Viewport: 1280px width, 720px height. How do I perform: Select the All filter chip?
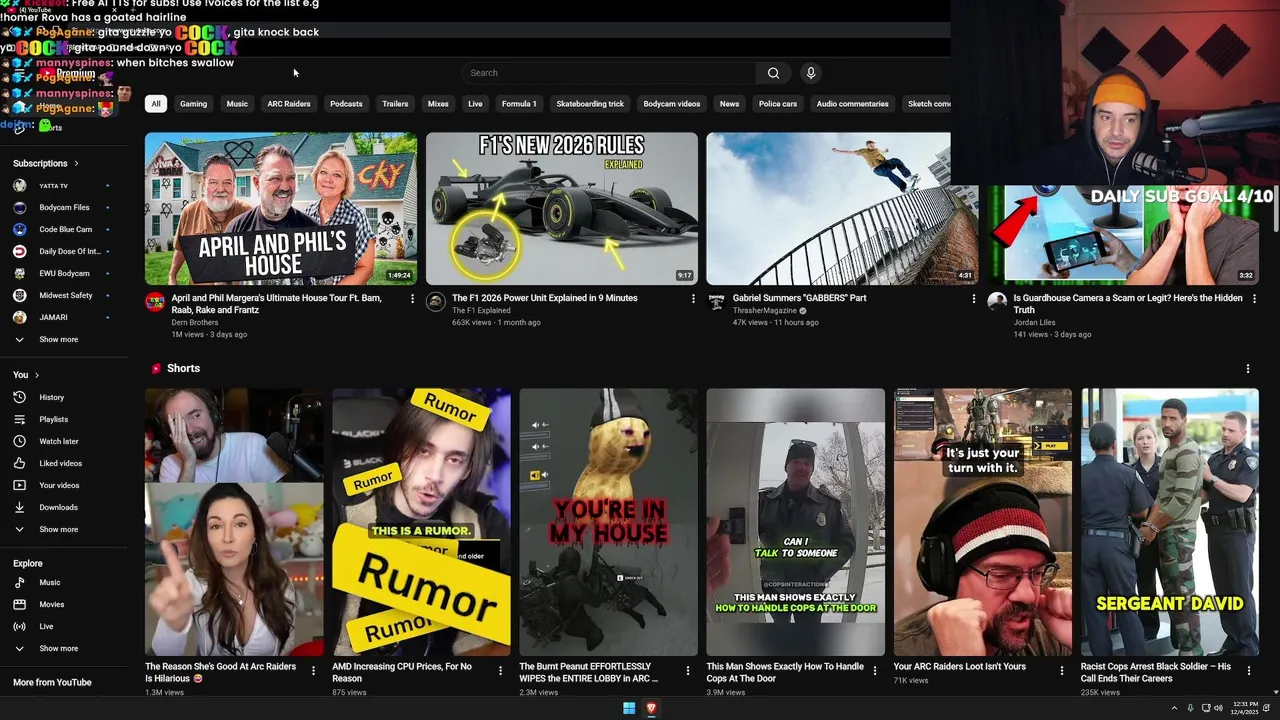click(x=155, y=104)
